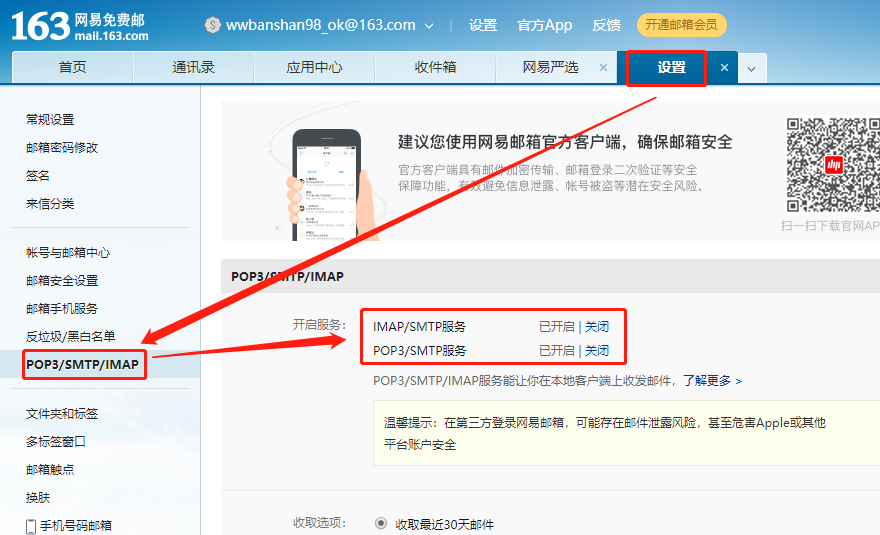
Task: Switch to the 网易严选 tab
Action: pos(550,67)
